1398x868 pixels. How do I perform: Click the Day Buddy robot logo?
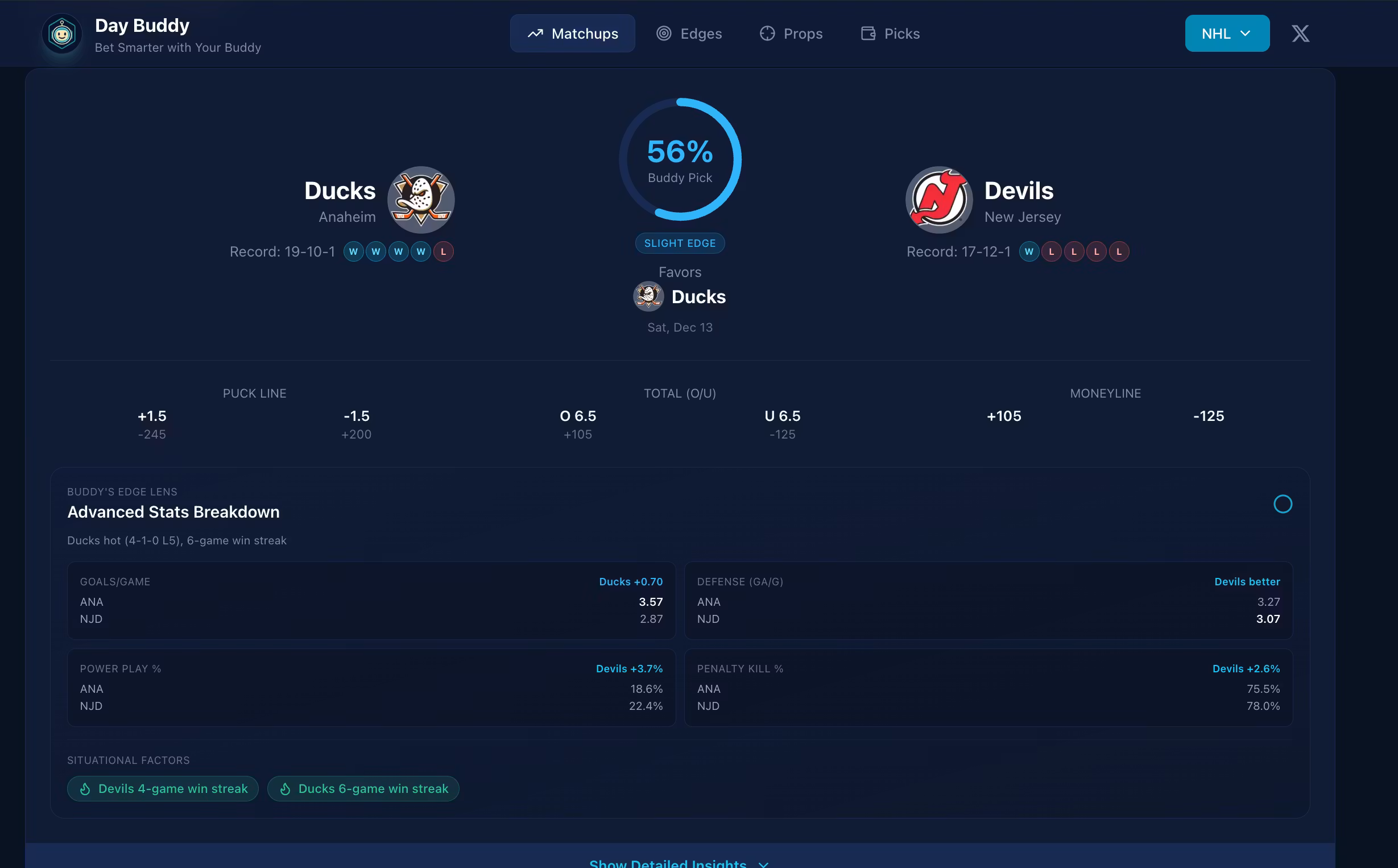click(x=62, y=35)
